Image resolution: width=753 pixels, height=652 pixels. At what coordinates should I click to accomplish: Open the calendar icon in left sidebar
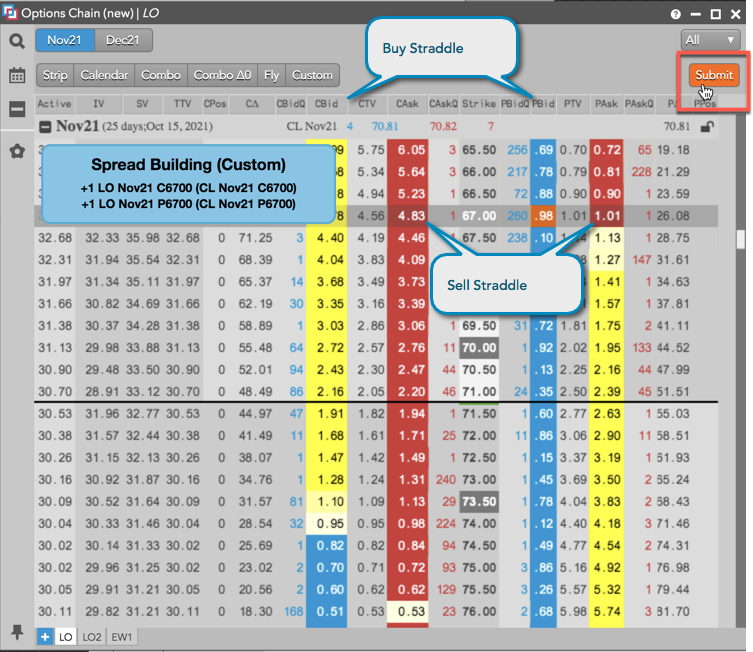pos(17,75)
